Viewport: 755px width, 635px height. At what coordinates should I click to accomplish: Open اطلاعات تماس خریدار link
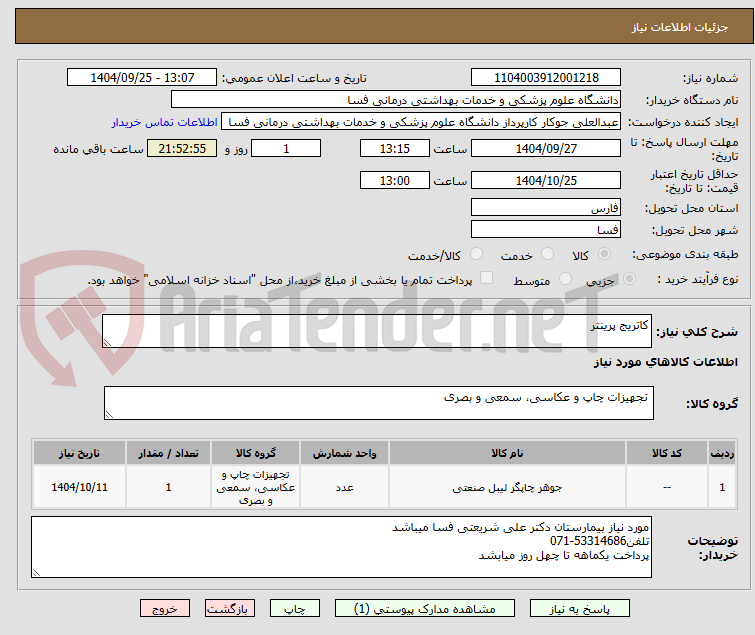[x=165, y=122]
